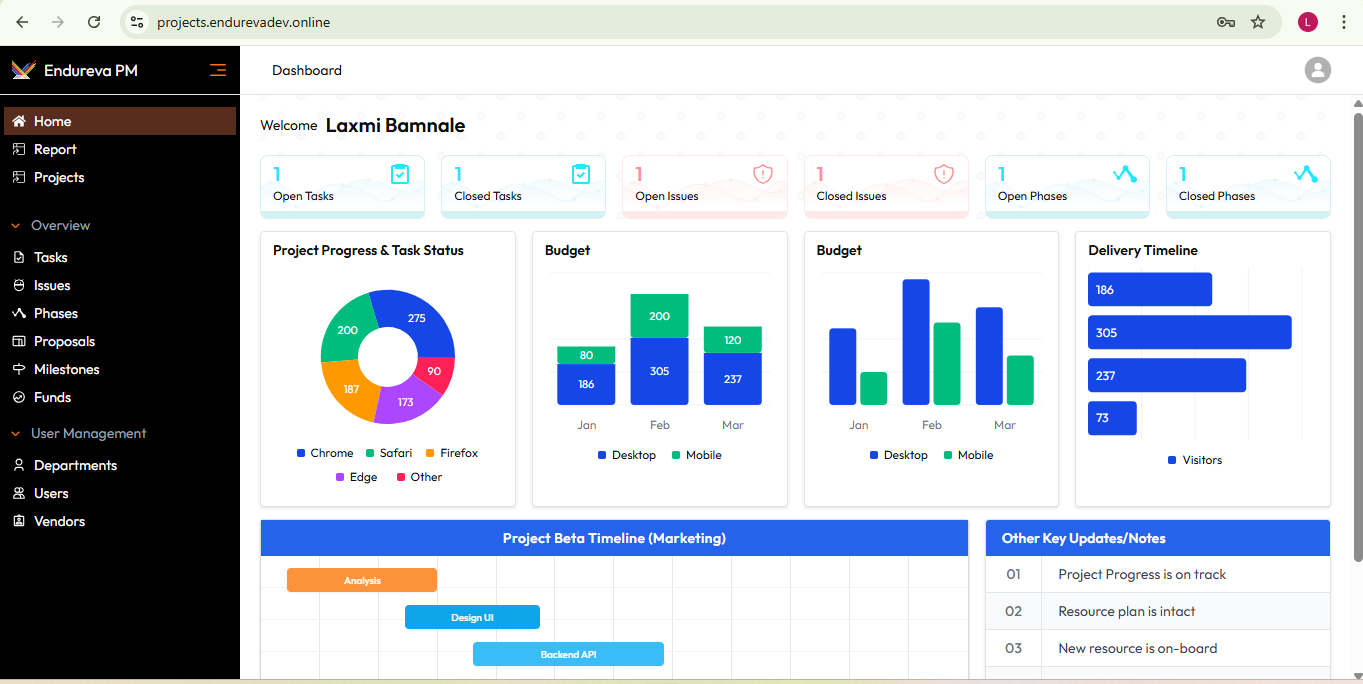The height and width of the screenshot is (684, 1363).
Task: Open the Vendors link in sidebar
Action: [x=59, y=521]
